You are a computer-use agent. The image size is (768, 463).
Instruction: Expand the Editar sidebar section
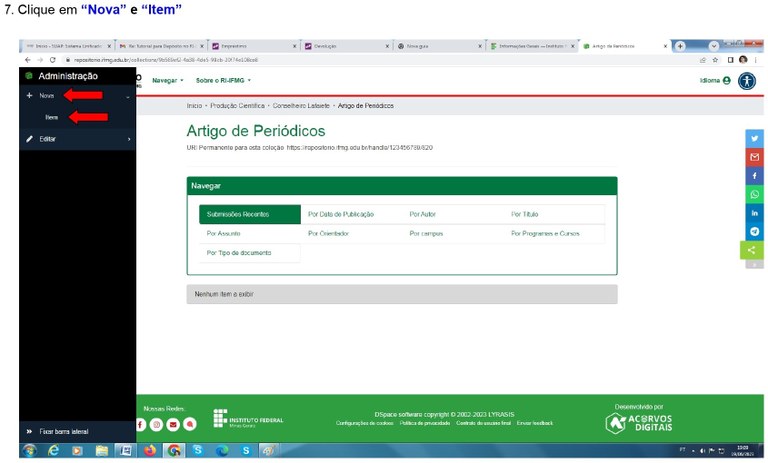[x=47, y=139]
